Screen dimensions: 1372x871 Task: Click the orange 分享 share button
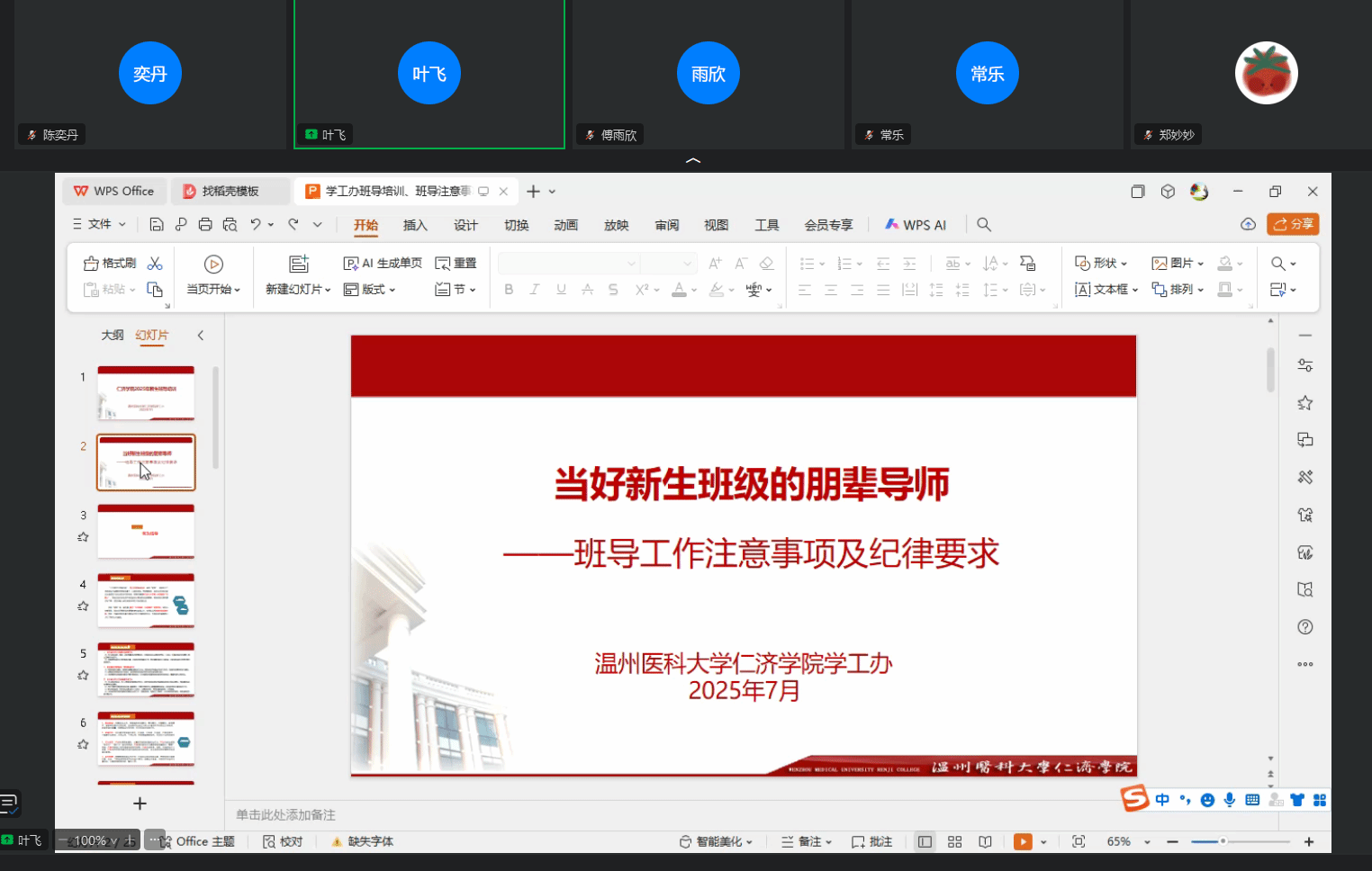(1293, 224)
